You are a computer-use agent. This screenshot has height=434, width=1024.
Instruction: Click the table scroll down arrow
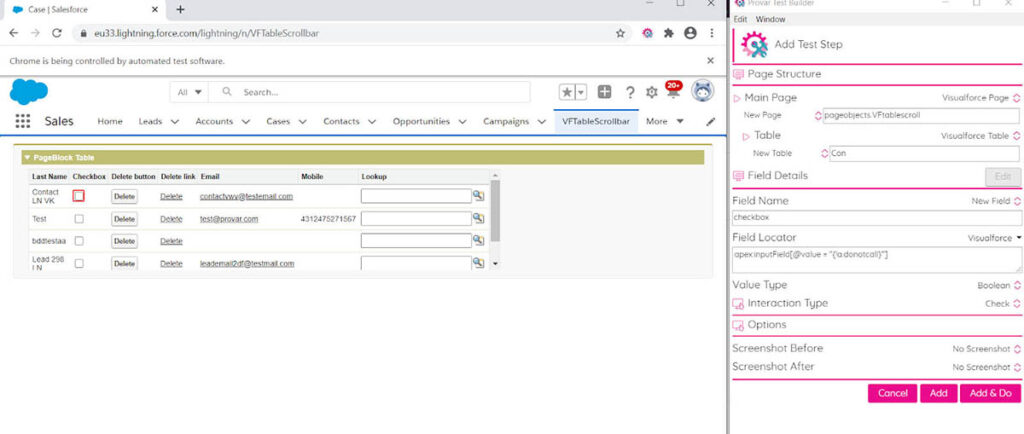pos(495,264)
